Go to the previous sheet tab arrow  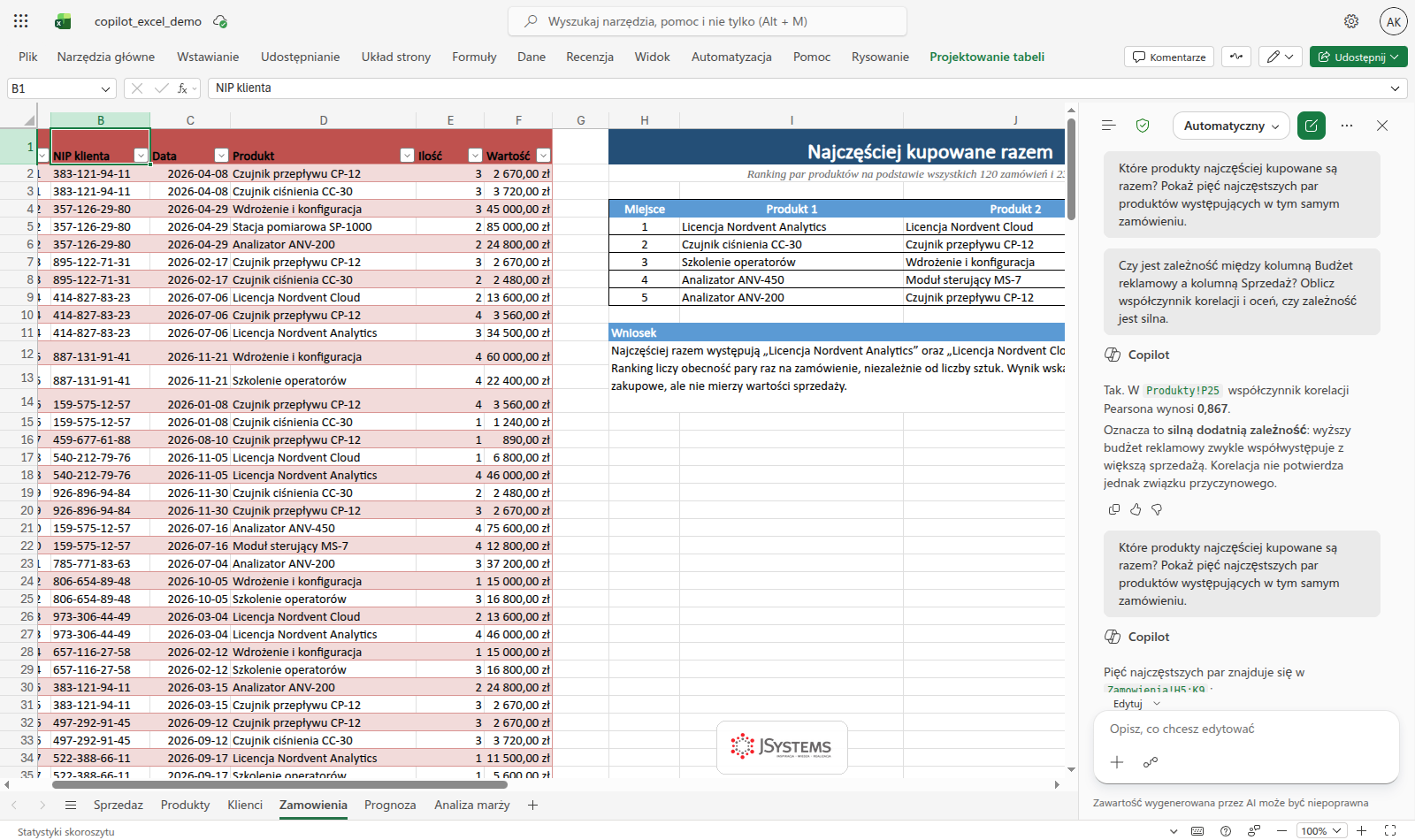point(14,805)
